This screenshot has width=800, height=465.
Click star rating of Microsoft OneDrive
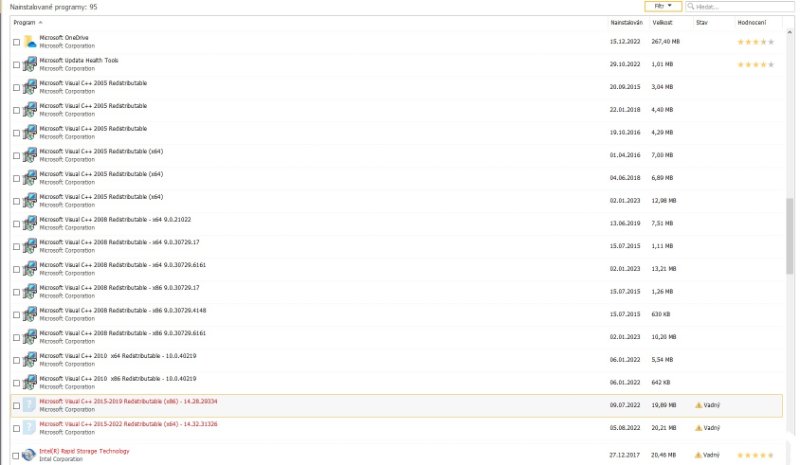(x=755, y=42)
